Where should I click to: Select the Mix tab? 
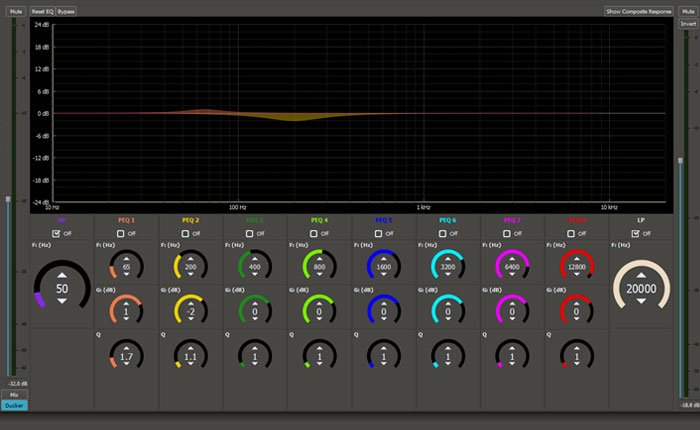[x=14, y=395]
